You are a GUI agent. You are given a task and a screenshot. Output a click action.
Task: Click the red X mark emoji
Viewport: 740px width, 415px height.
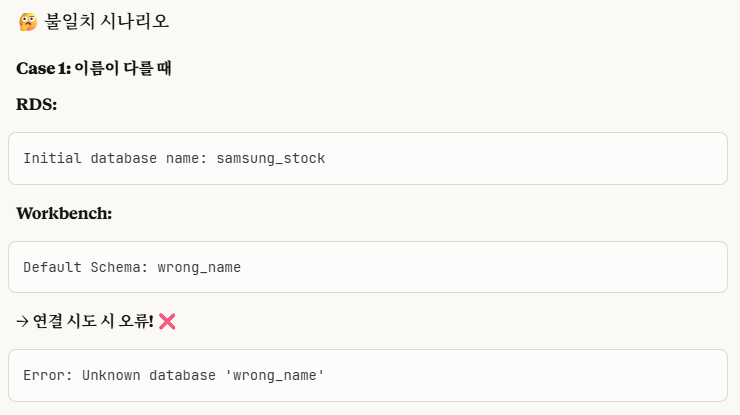coord(167,322)
